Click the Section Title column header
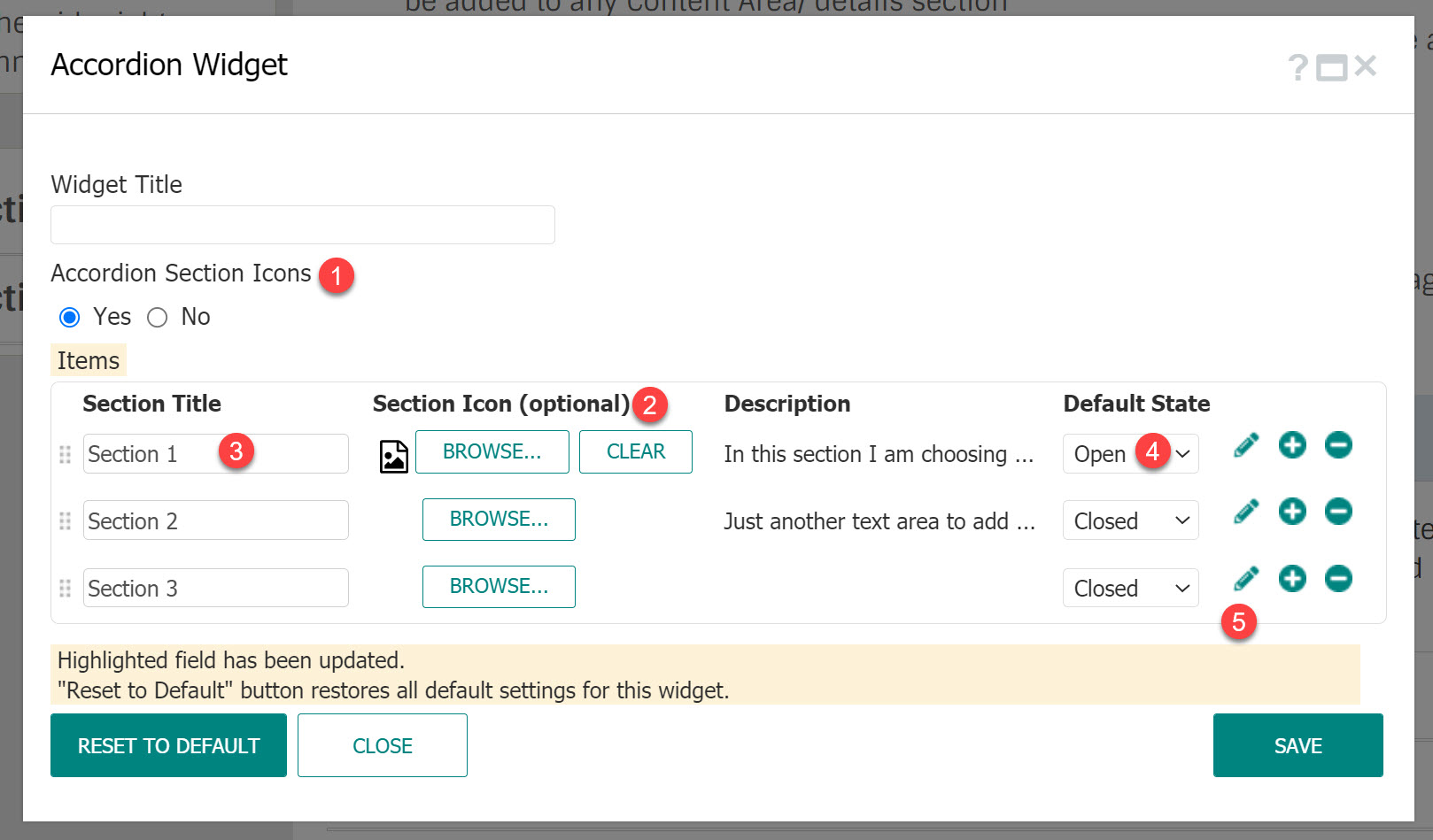This screenshot has height=840, width=1433. 151,404
